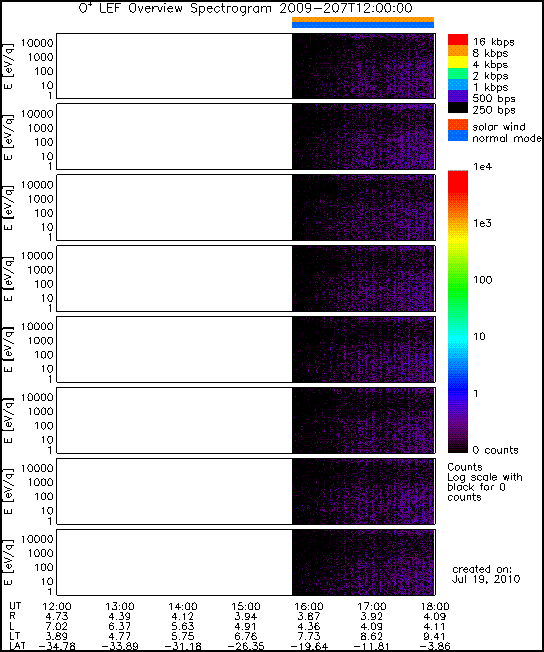Click the R value 3.94
Image resolution: width=544 pixels, height=652 pixels.
click(x=246, y=616)
